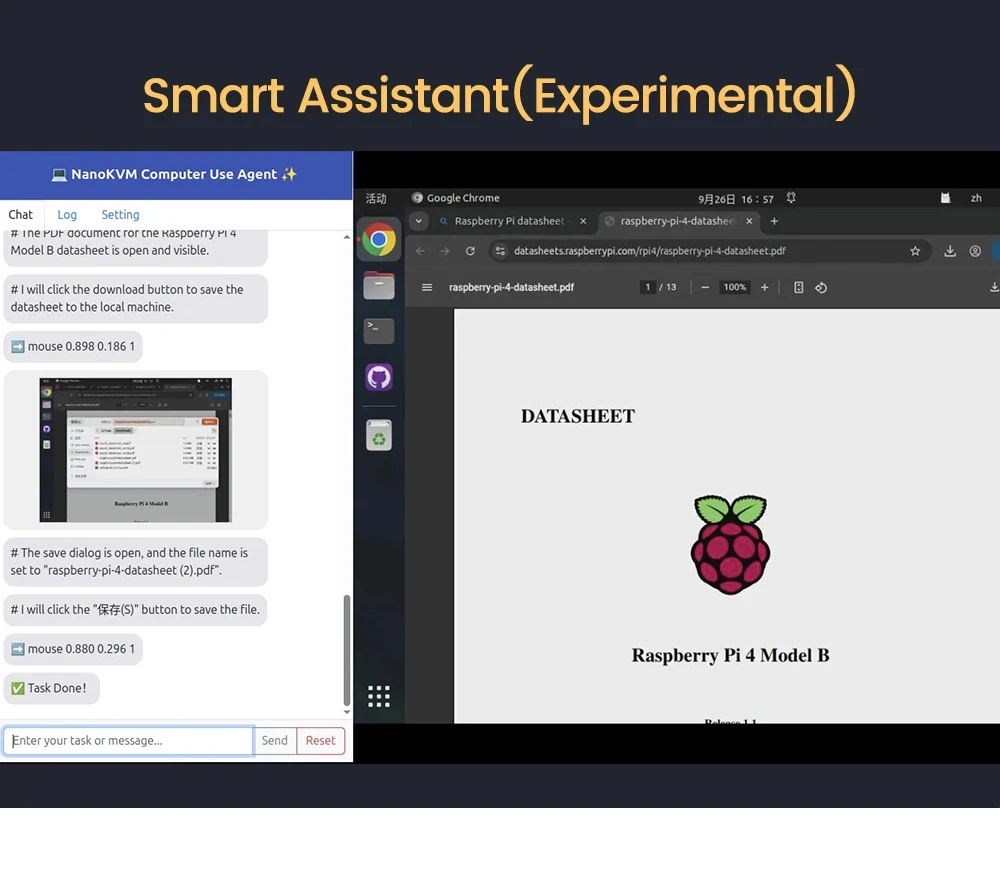Viewport: 1000px width, 896px height.
Task: Click the chat scrollbar up arrow
Action: click(347, 237)
